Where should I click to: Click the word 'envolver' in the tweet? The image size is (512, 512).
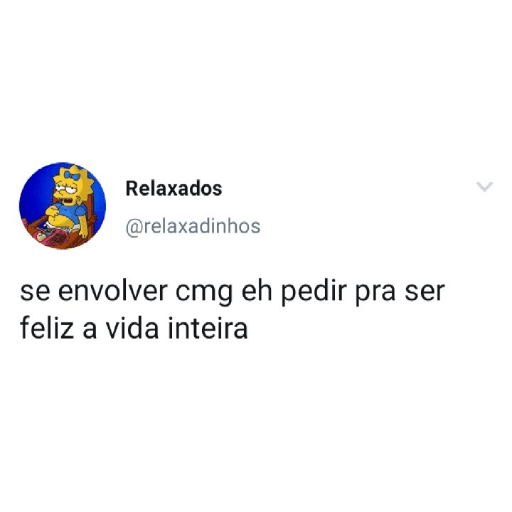(x=113, y=291)
